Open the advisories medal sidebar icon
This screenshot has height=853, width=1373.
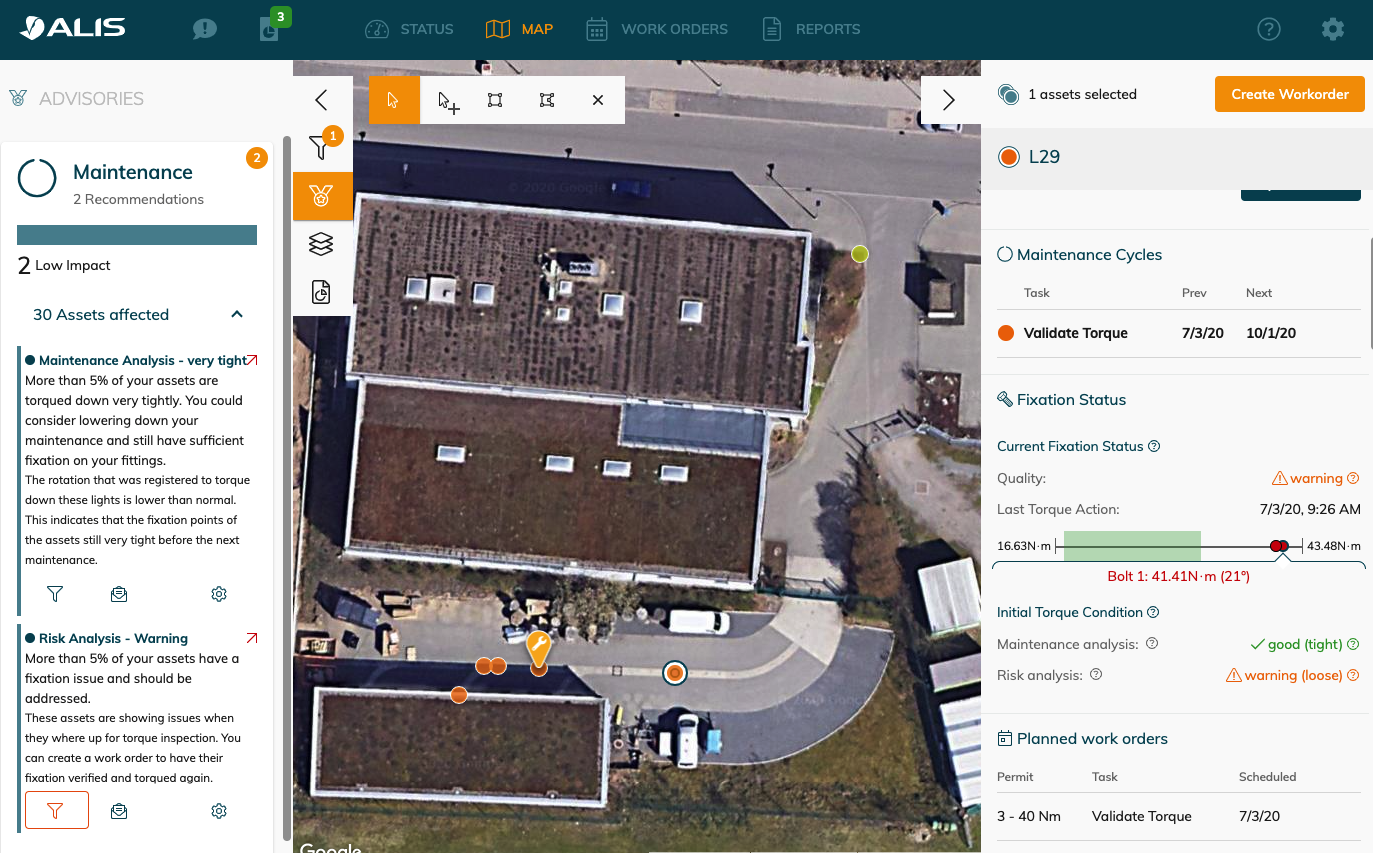[x=322, y=196]
